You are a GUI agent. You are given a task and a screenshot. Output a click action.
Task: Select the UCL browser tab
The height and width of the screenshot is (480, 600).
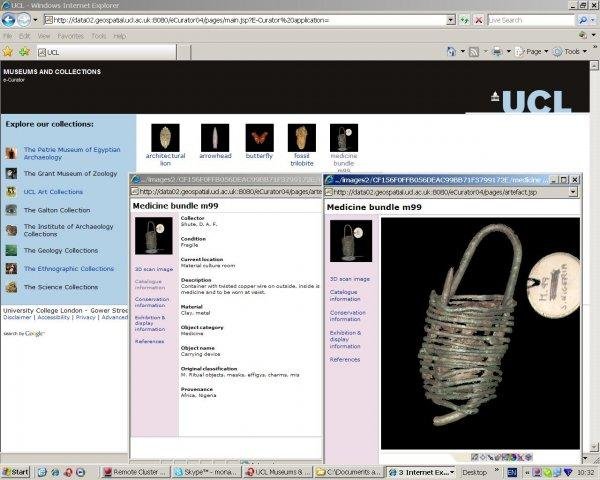(106, 52)
